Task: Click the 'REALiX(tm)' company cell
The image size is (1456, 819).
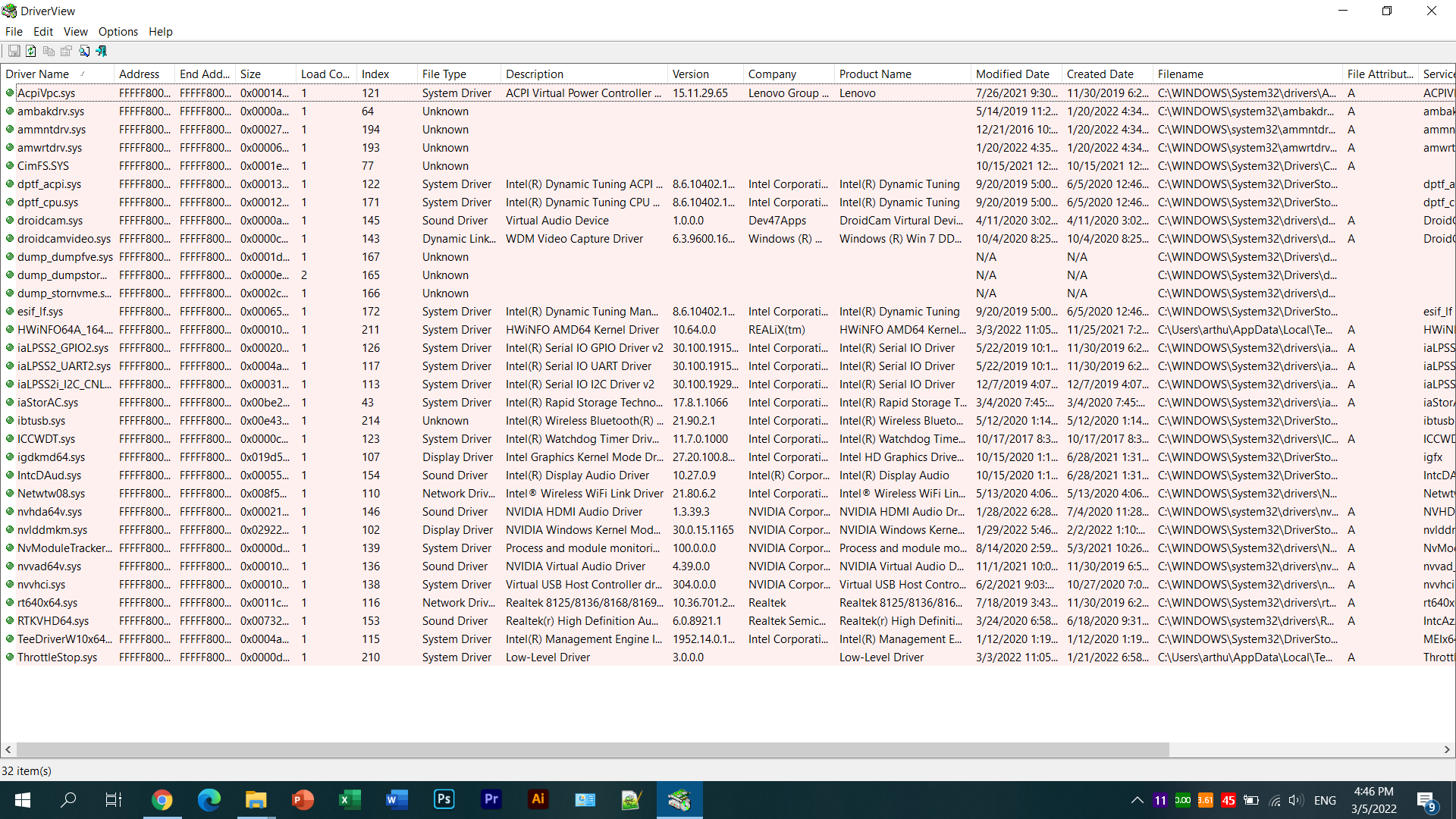Action: click(x=777, y=330)
